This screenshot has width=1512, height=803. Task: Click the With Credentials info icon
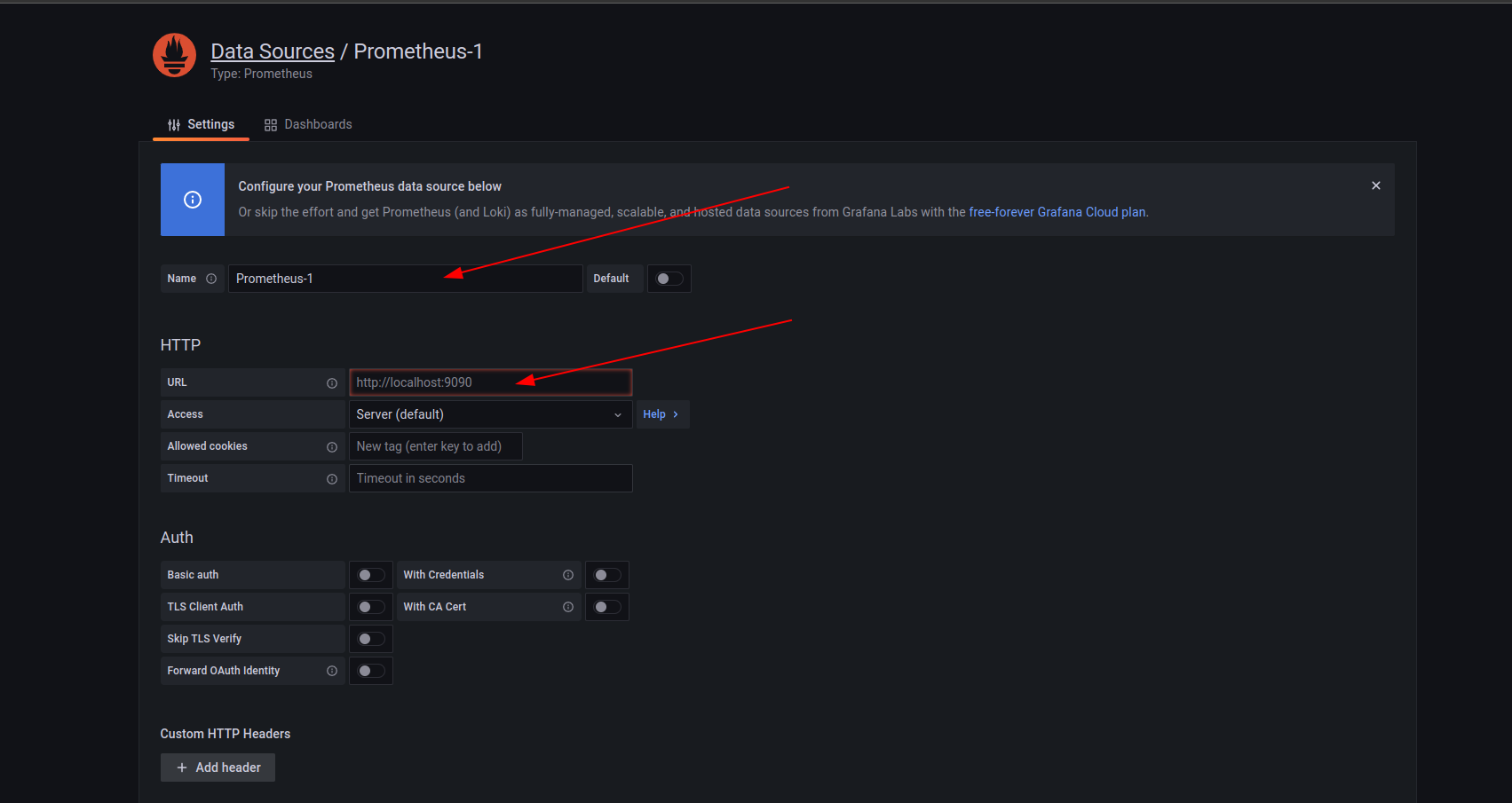[x=568, y=575]
